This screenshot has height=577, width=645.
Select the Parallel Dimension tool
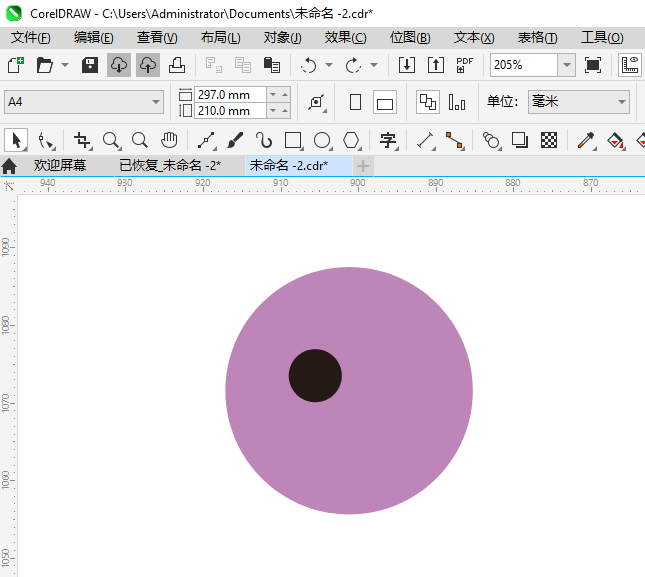(x=425, y=140)
